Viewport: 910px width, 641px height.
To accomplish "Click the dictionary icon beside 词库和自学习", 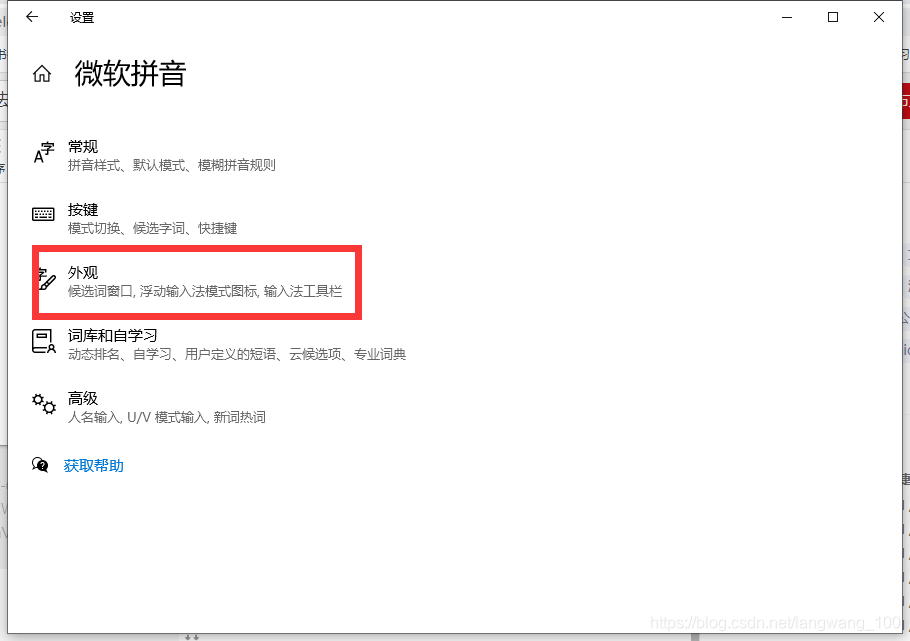I will [x=44, y=341].
